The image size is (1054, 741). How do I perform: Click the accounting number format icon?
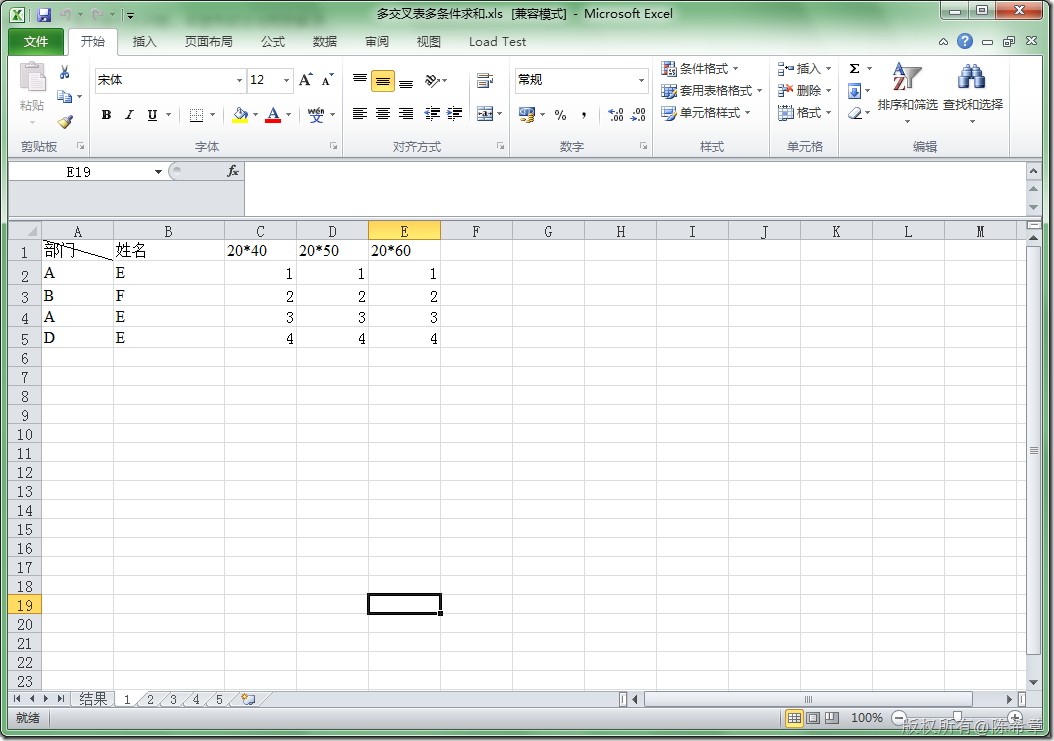(x=526, y=115)
